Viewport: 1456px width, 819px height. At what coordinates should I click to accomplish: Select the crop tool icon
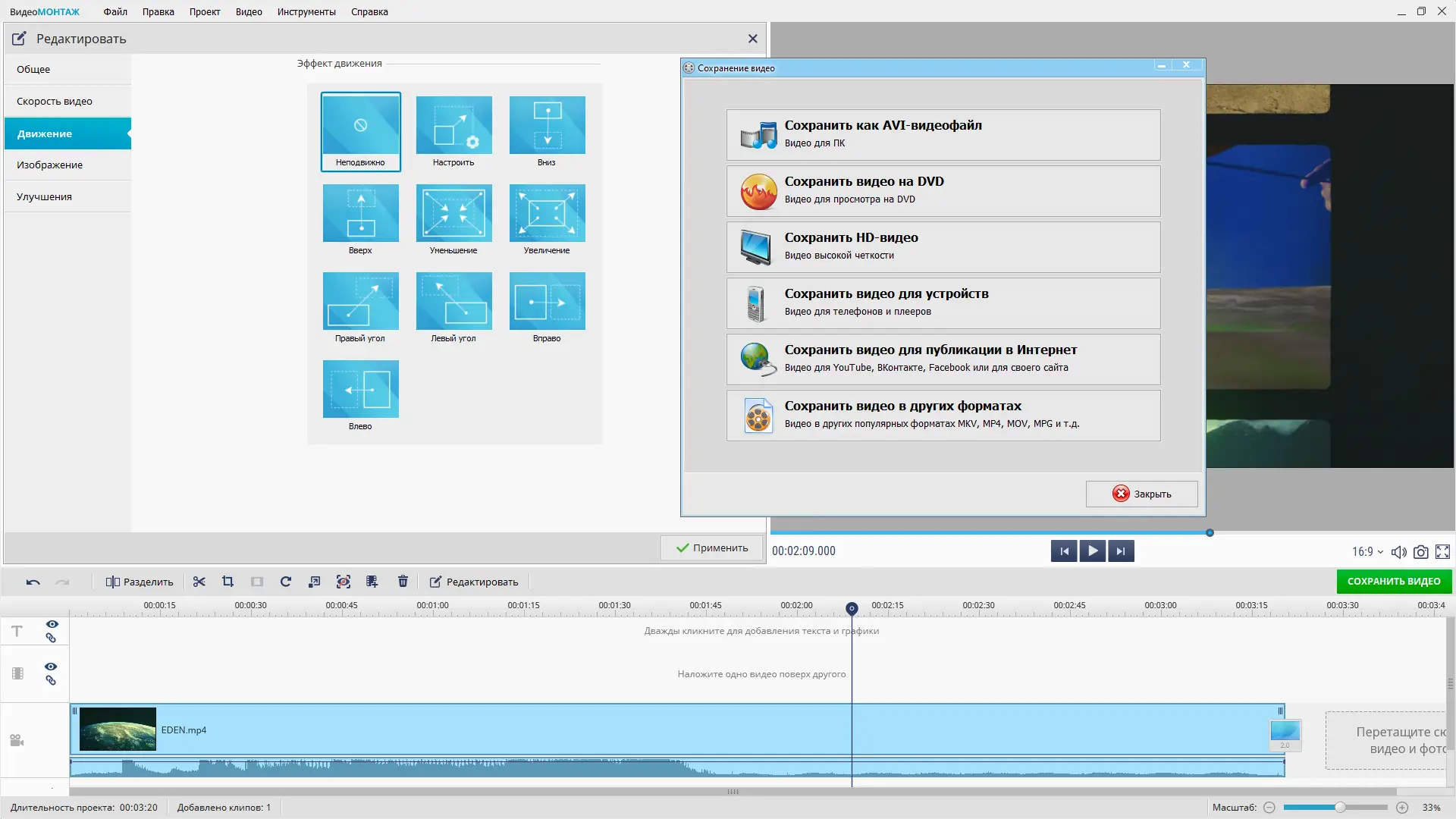(x=227, y=582)
